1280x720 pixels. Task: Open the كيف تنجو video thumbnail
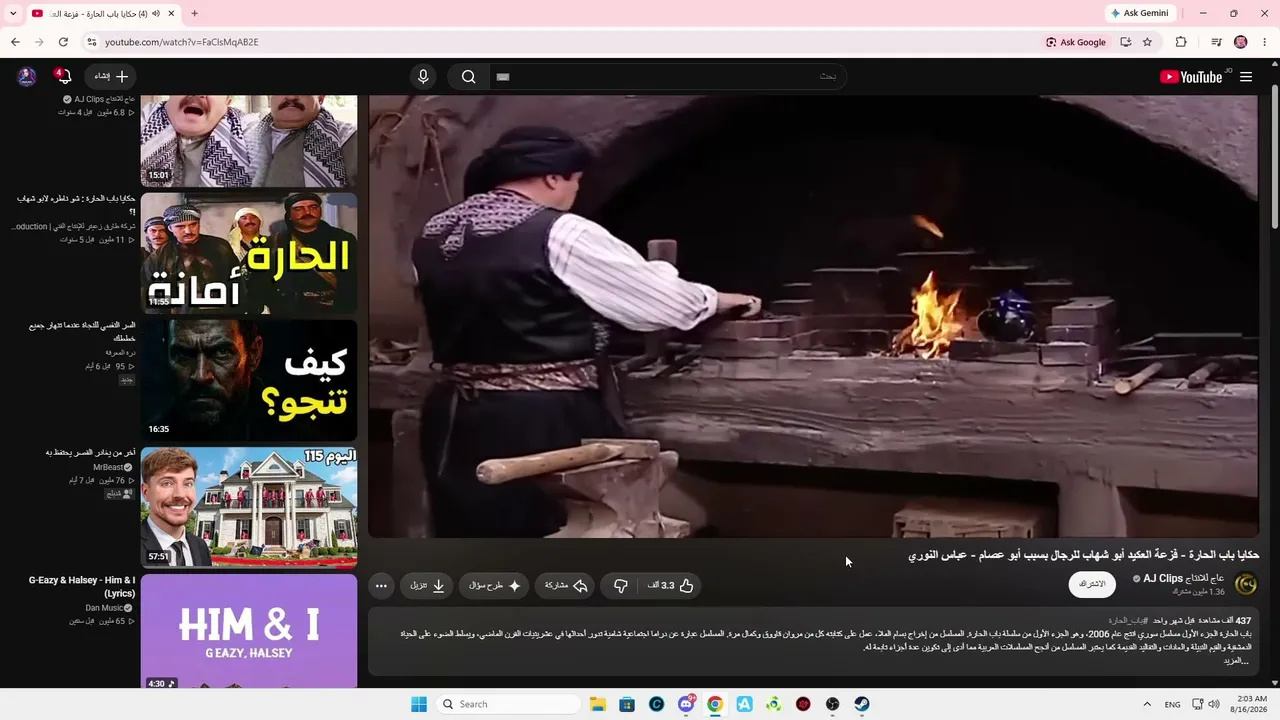(249, 380)
